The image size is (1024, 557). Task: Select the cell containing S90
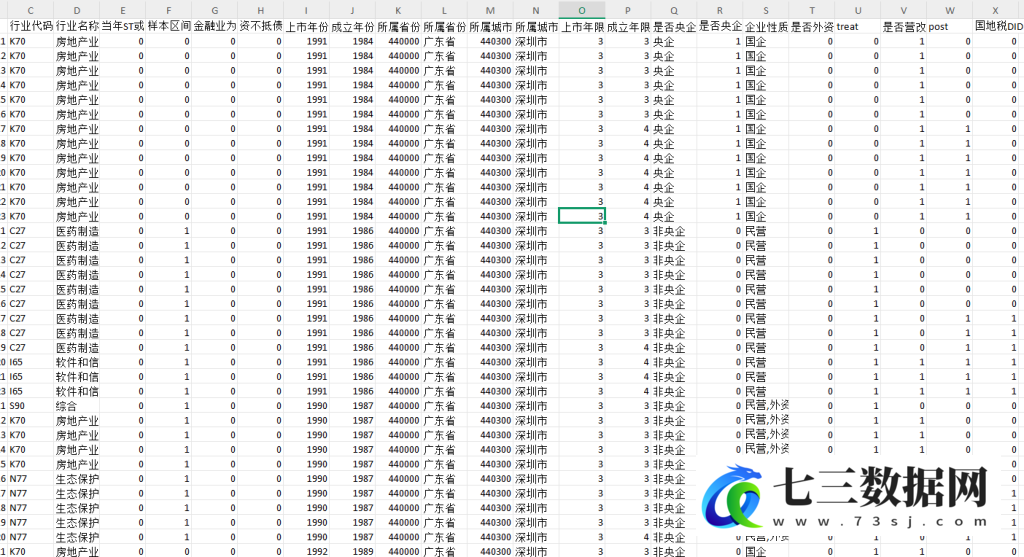(31, 406)
